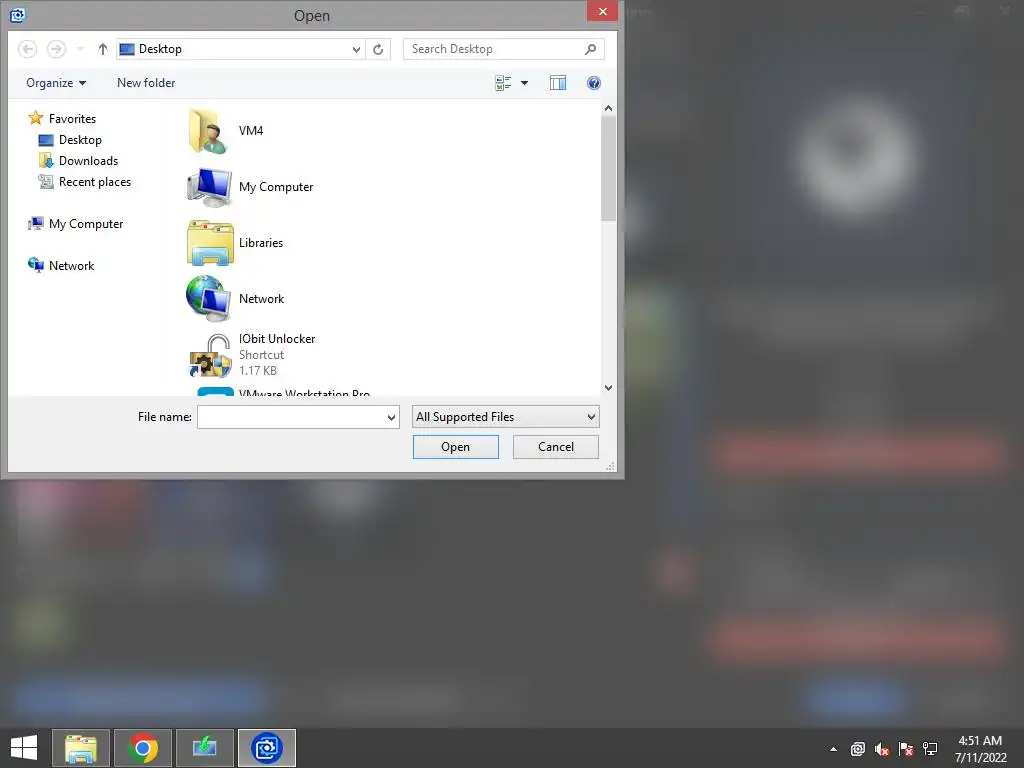Close the Open dialog

pyautogui.click(x=602, y=11)
